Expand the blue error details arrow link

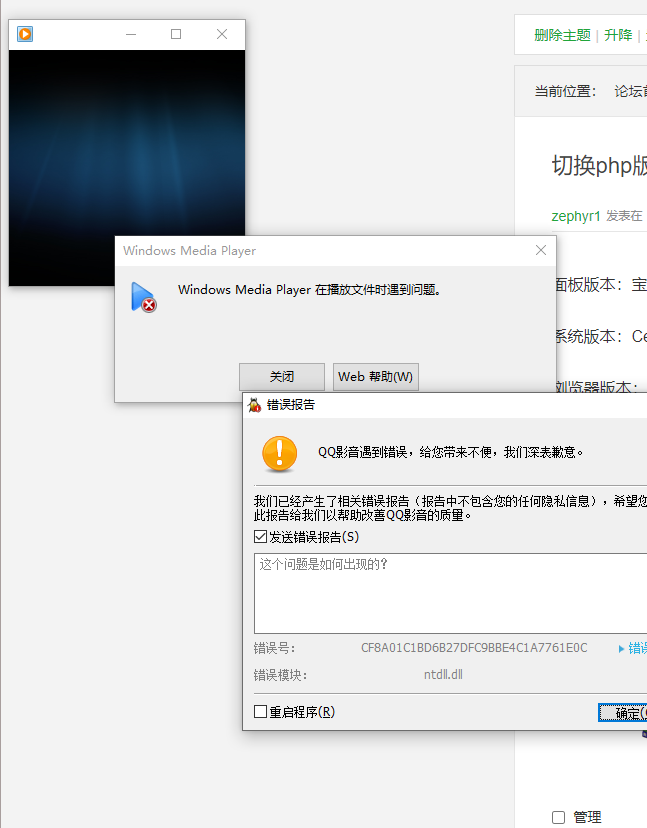633,648
